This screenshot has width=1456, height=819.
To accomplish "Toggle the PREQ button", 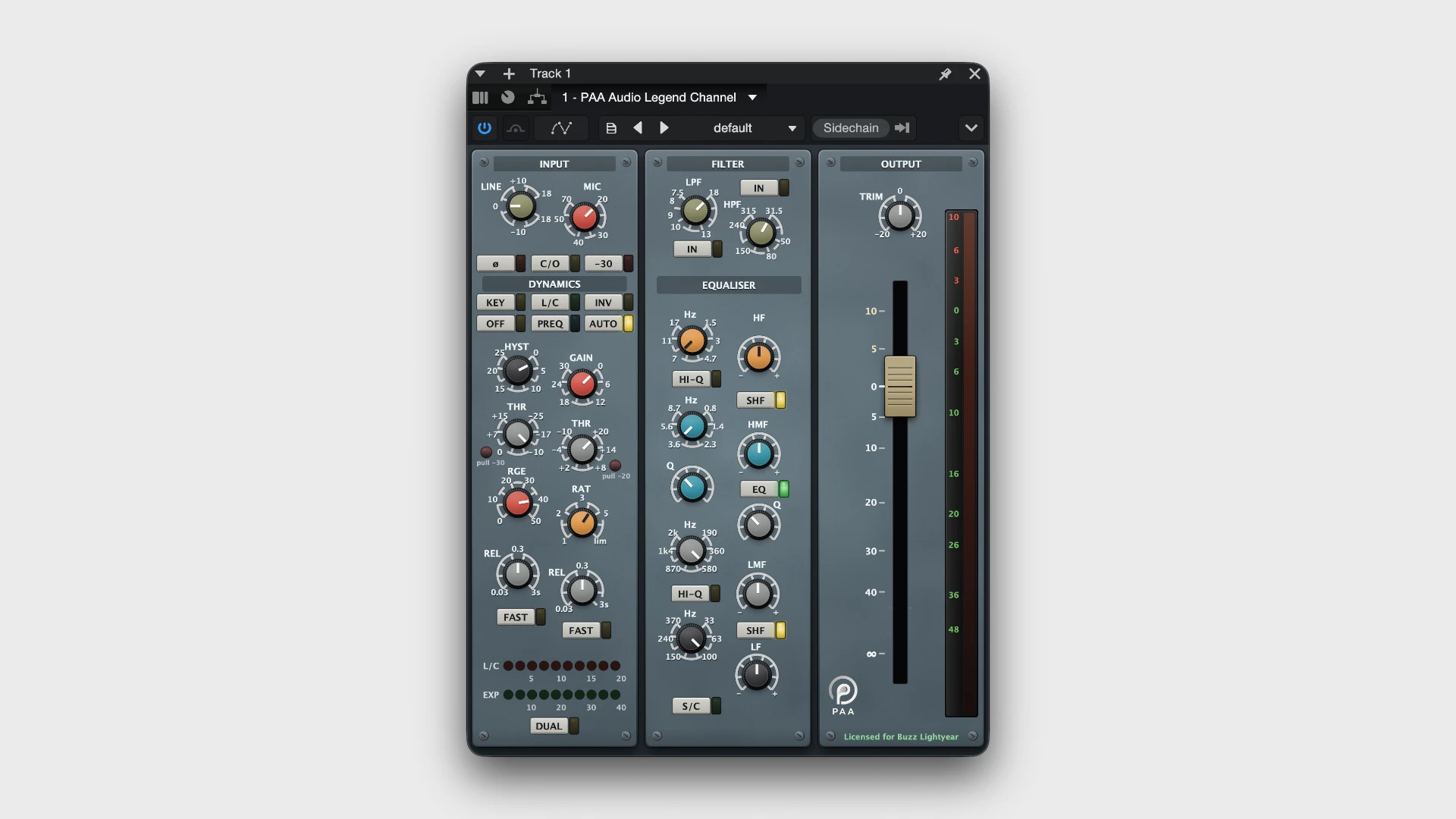I will click(550, 324).
